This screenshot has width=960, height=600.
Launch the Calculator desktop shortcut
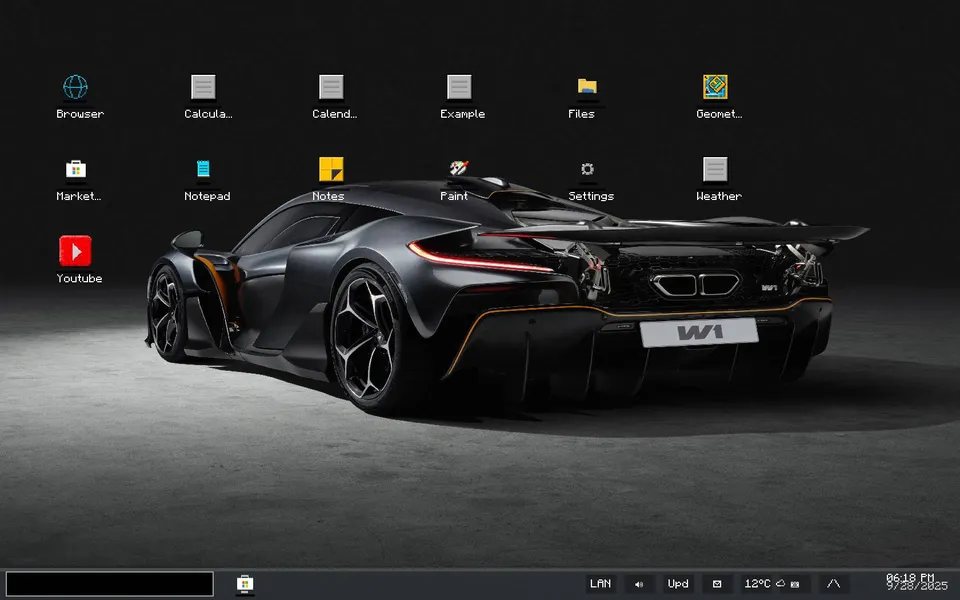203,87
